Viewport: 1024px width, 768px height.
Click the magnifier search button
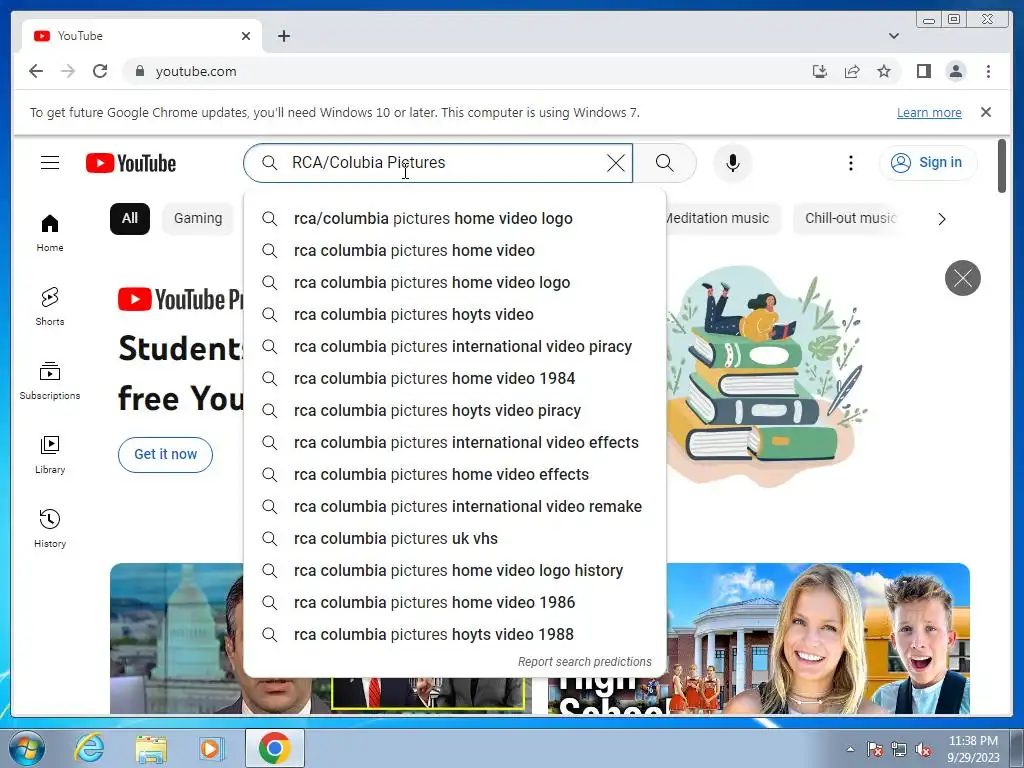point(665,163)
